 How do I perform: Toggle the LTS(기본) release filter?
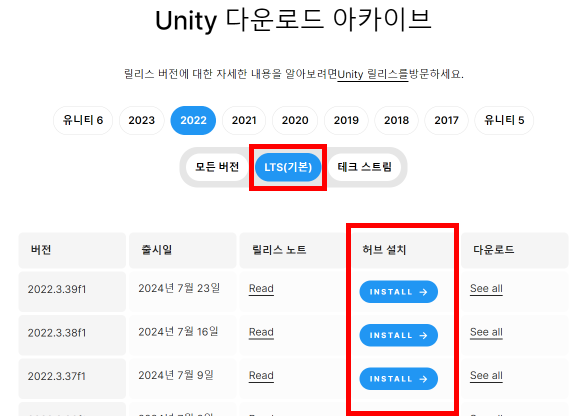coord(288,167)
